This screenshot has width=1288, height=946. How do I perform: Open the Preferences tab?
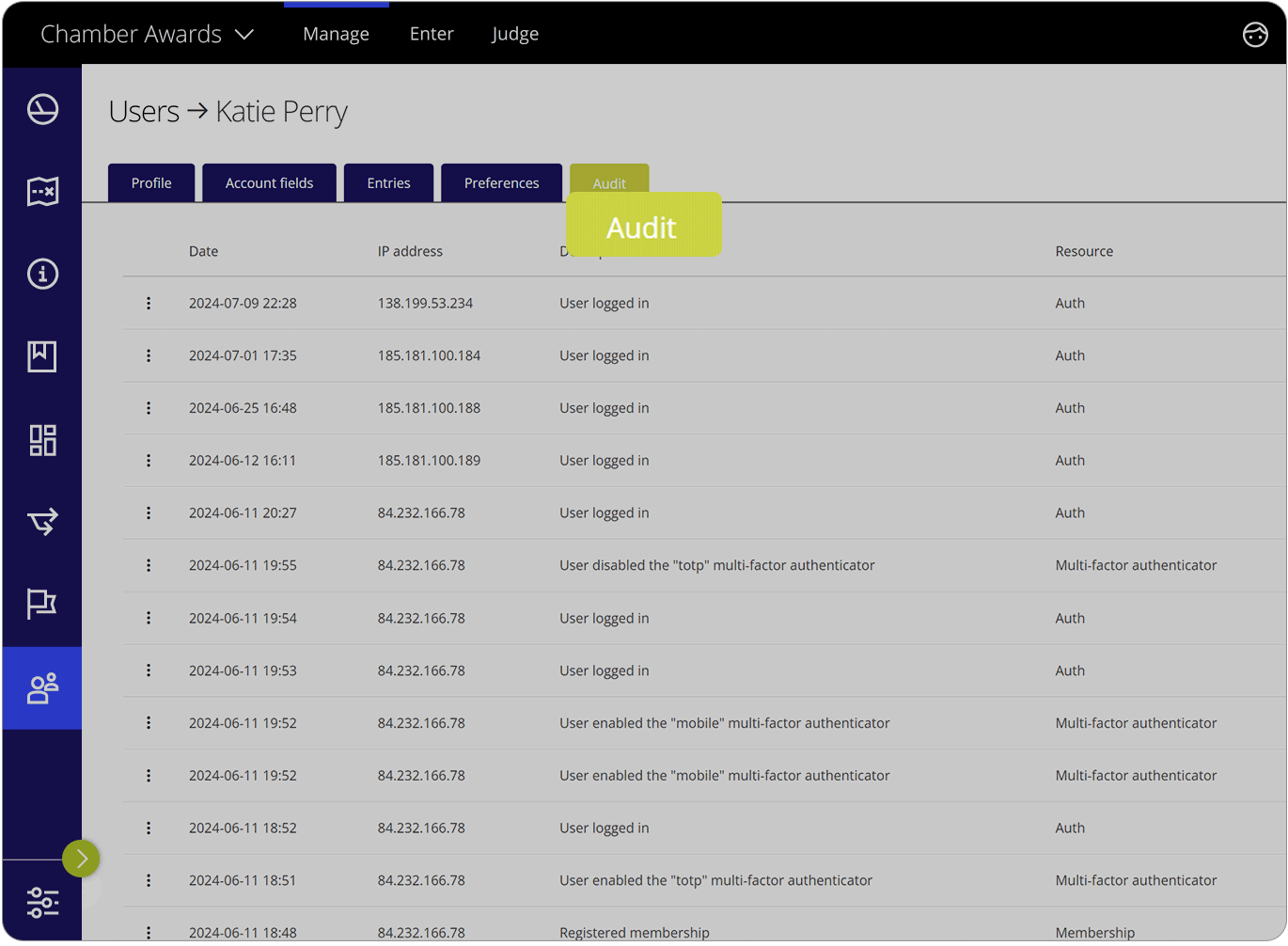(501, 183)
